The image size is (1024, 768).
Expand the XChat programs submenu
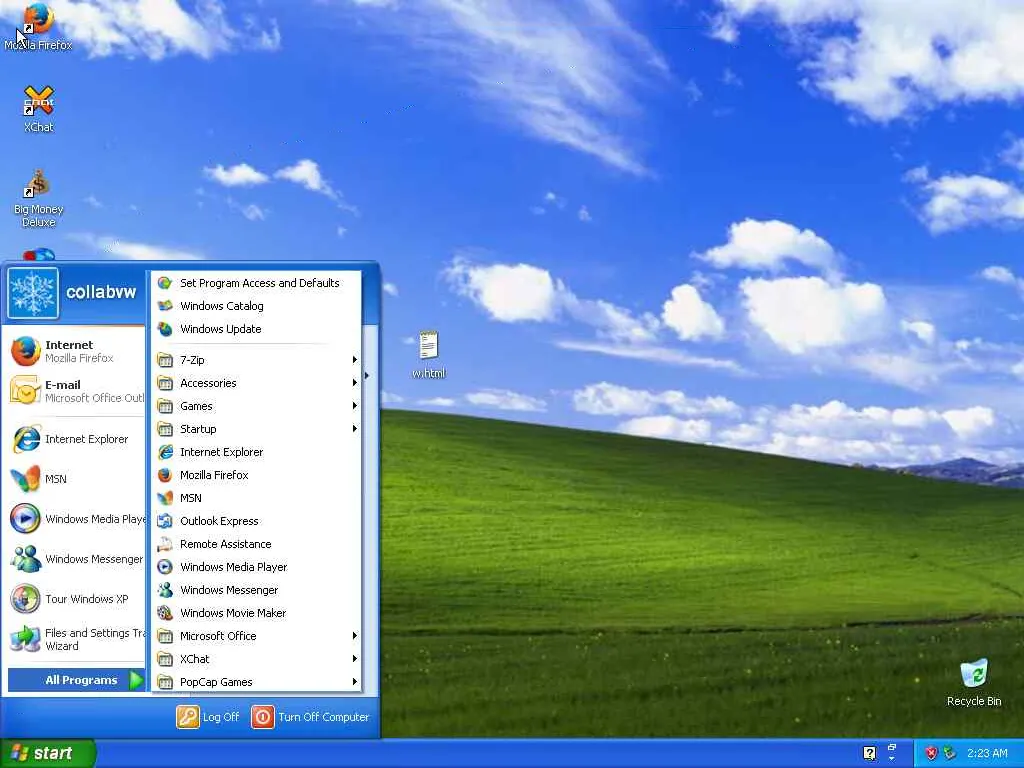click(257, 658)
